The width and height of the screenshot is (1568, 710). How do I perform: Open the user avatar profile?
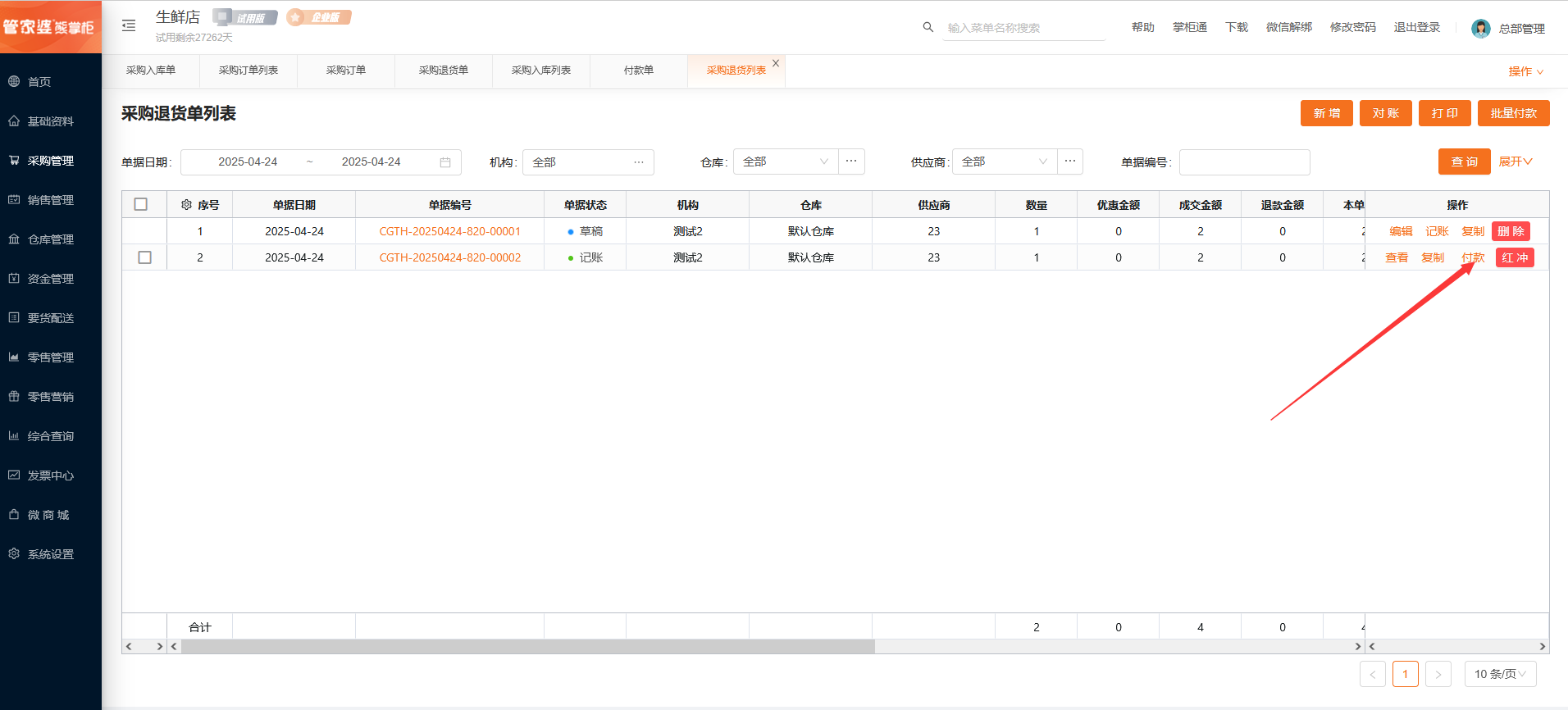1480,29
